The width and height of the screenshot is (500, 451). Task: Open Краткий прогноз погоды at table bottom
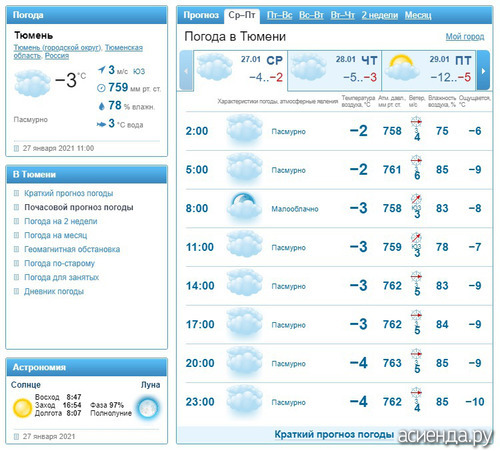[334, 434]
